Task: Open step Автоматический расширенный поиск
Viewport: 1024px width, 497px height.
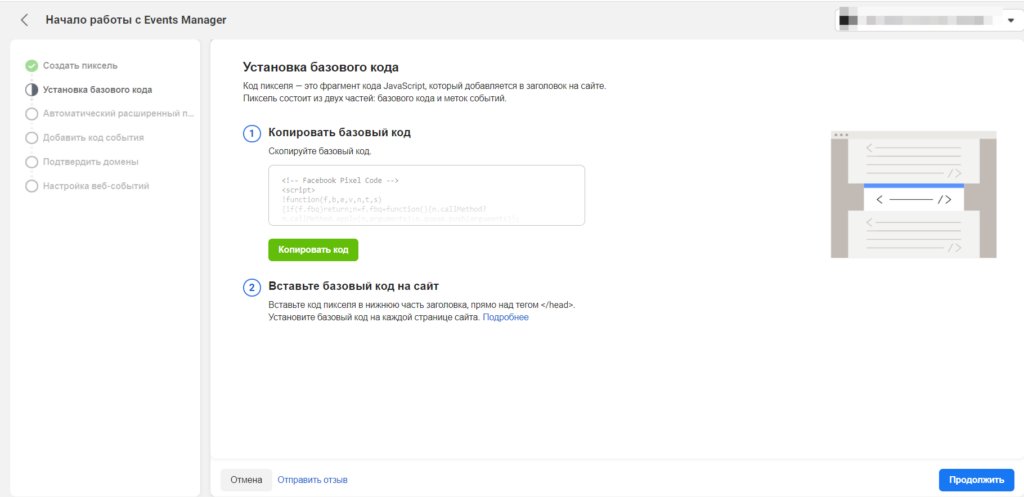Action: point(118,114)
